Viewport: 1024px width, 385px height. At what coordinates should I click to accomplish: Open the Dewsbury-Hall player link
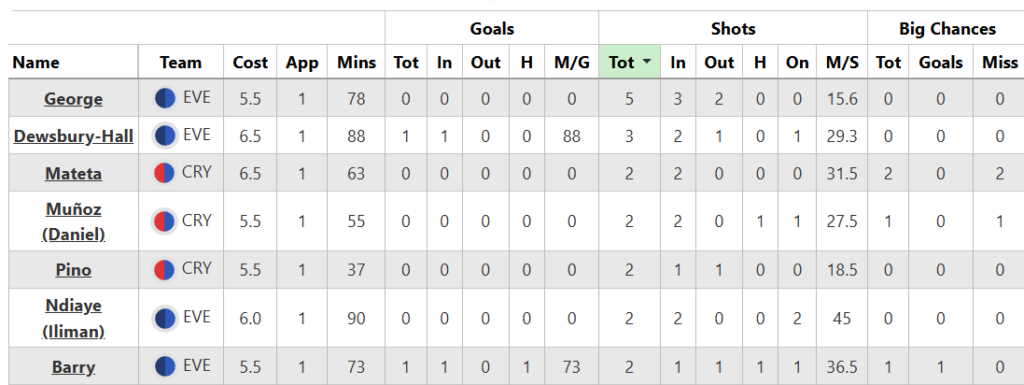tap(73, 136)
